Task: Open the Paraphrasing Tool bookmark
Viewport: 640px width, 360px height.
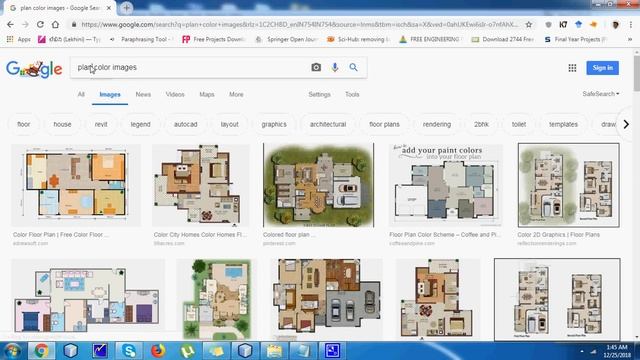Action: click(x=142, y=39)
